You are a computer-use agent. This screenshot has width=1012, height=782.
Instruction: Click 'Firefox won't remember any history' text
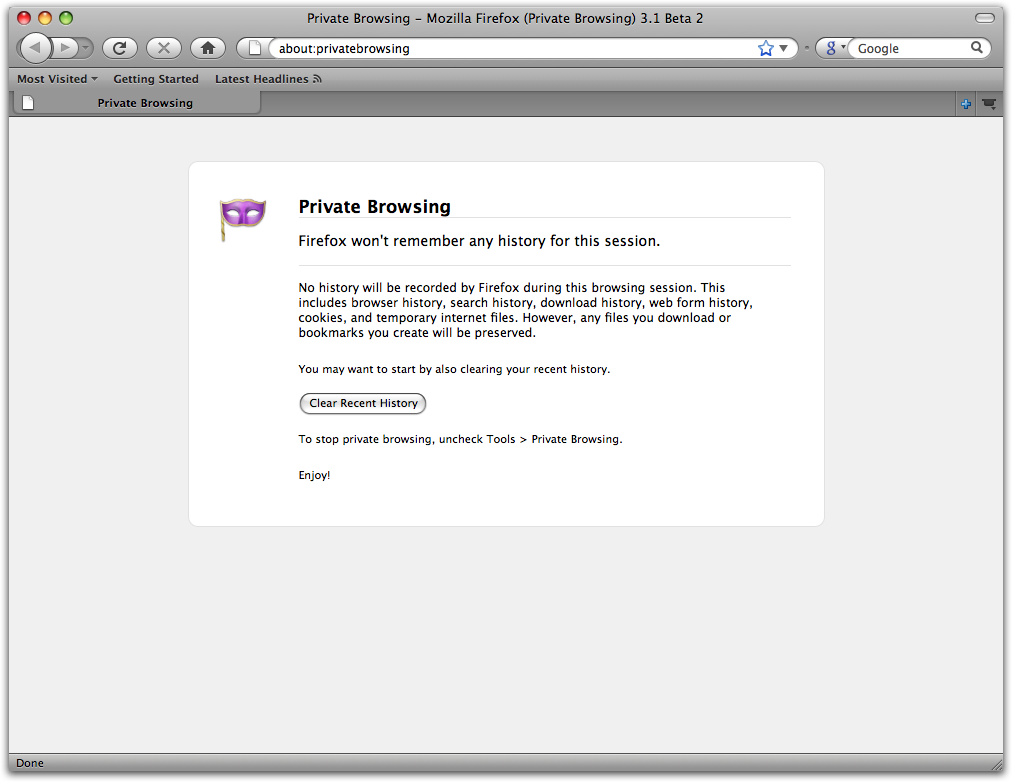coord(479,241)
